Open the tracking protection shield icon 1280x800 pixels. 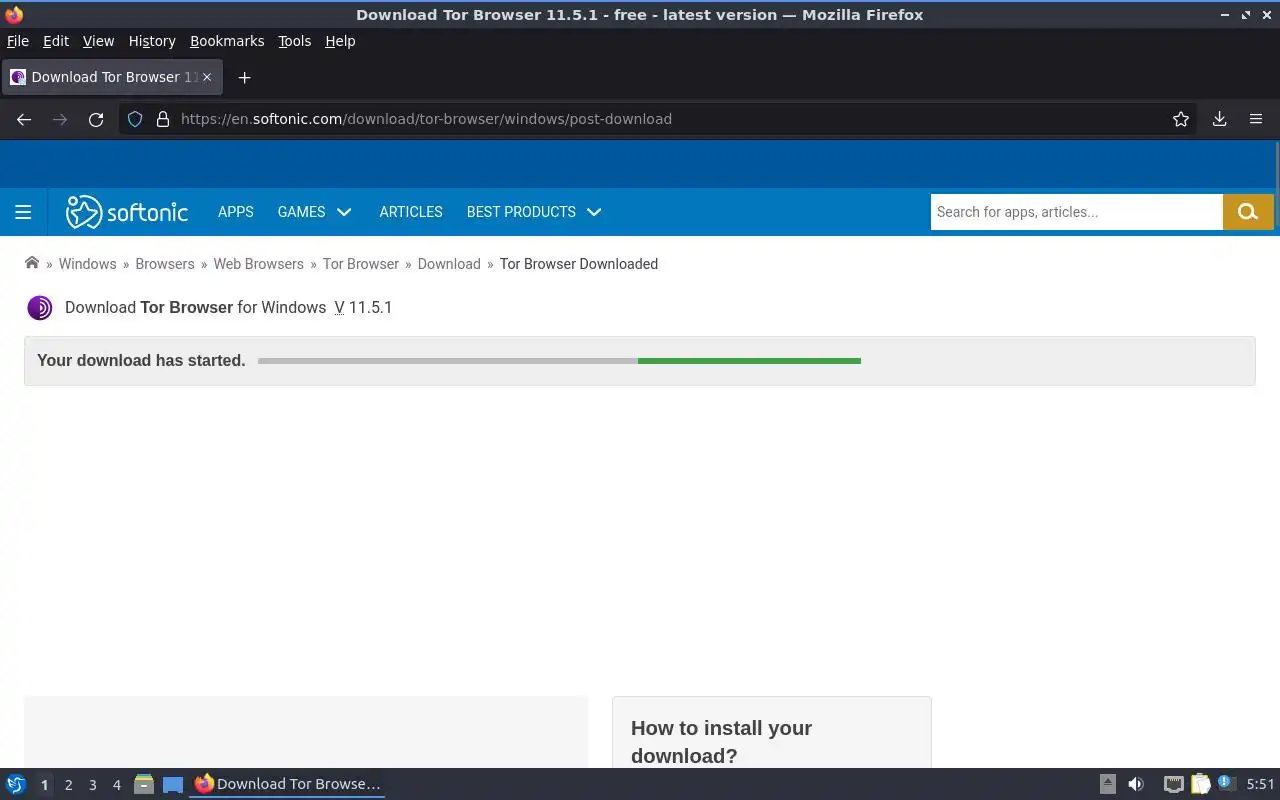[135, 119]
